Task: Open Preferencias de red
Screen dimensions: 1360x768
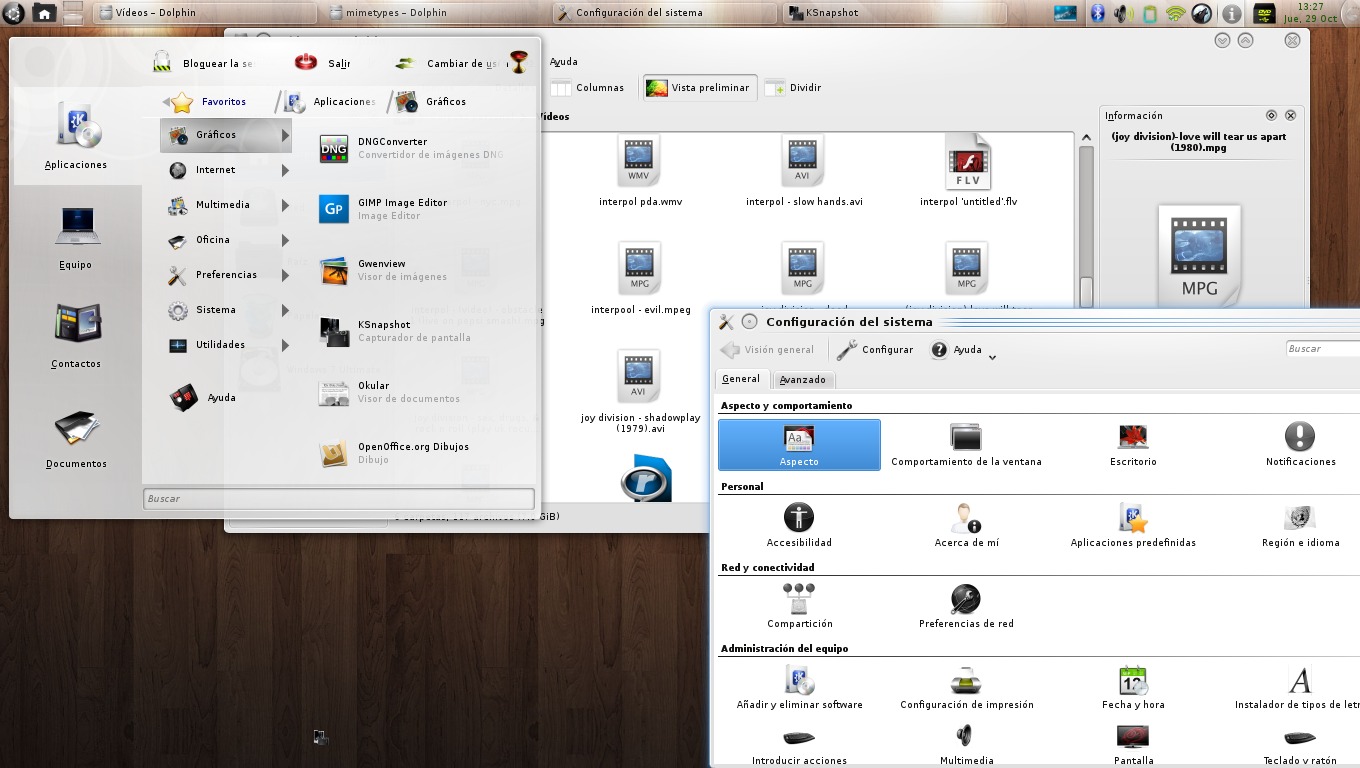Action: click(x=966, y=607)
